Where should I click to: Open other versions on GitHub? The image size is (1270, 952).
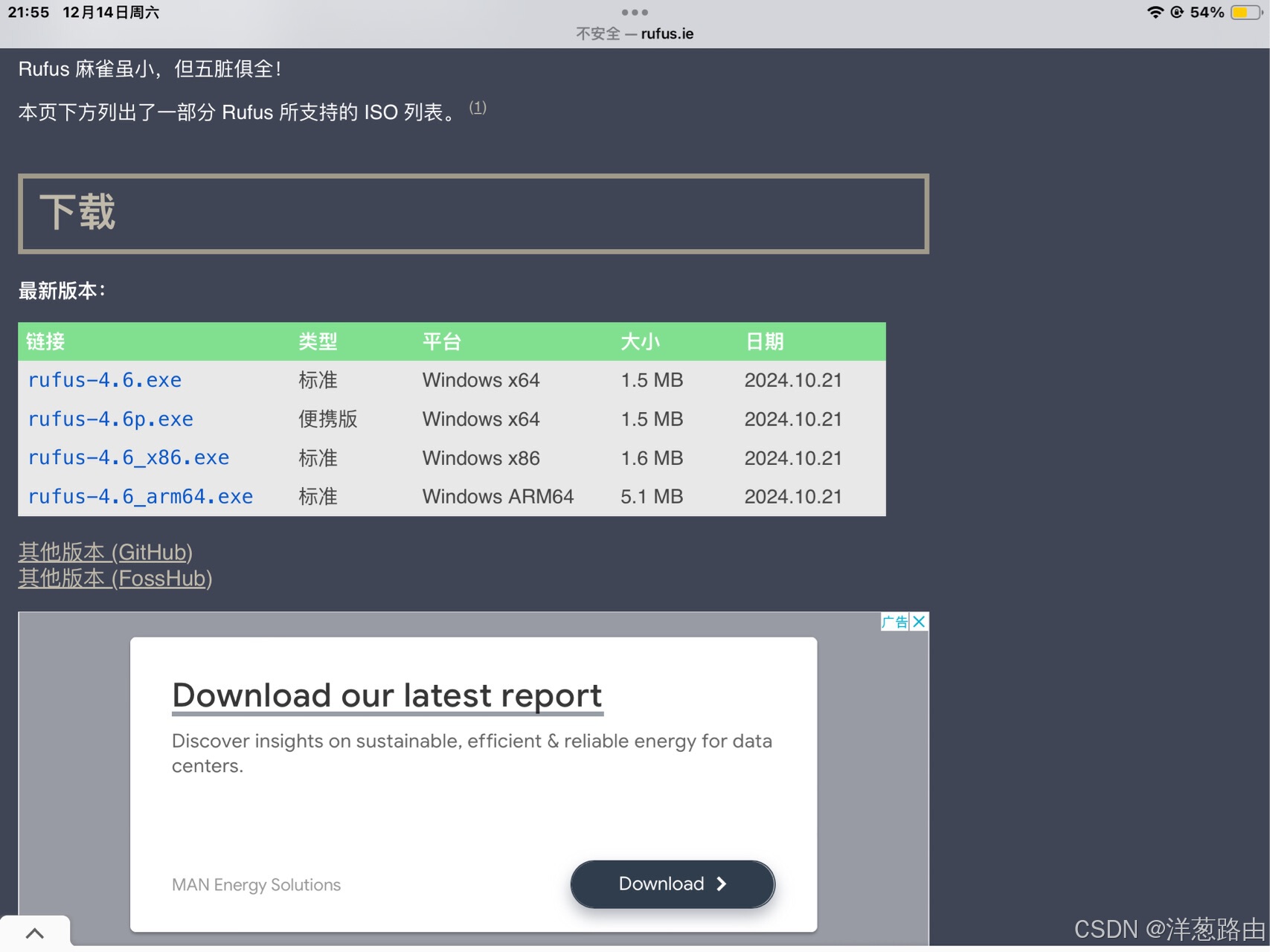[106, 552]
